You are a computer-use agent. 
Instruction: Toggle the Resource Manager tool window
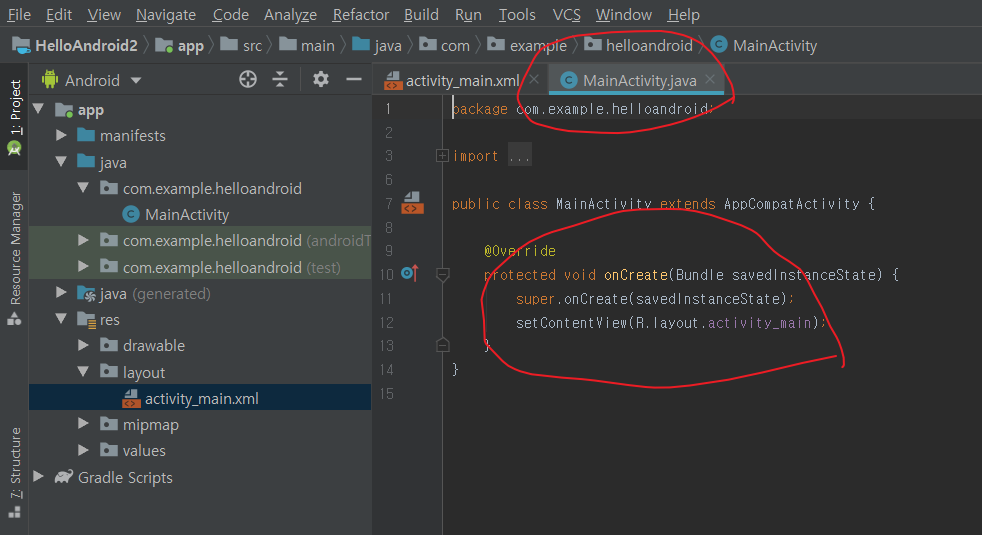[14, 258]
